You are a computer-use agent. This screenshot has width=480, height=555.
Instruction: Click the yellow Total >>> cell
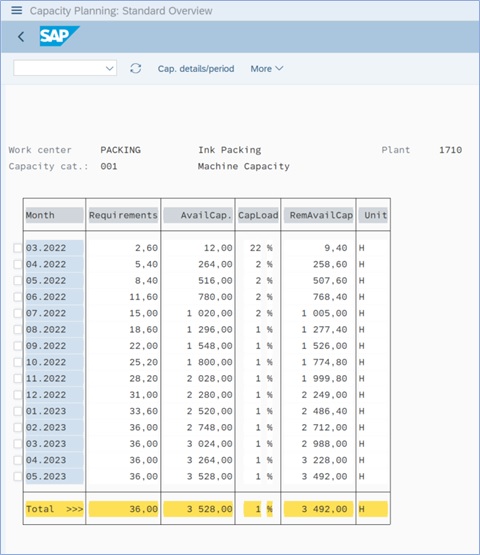tap(54, 509)
